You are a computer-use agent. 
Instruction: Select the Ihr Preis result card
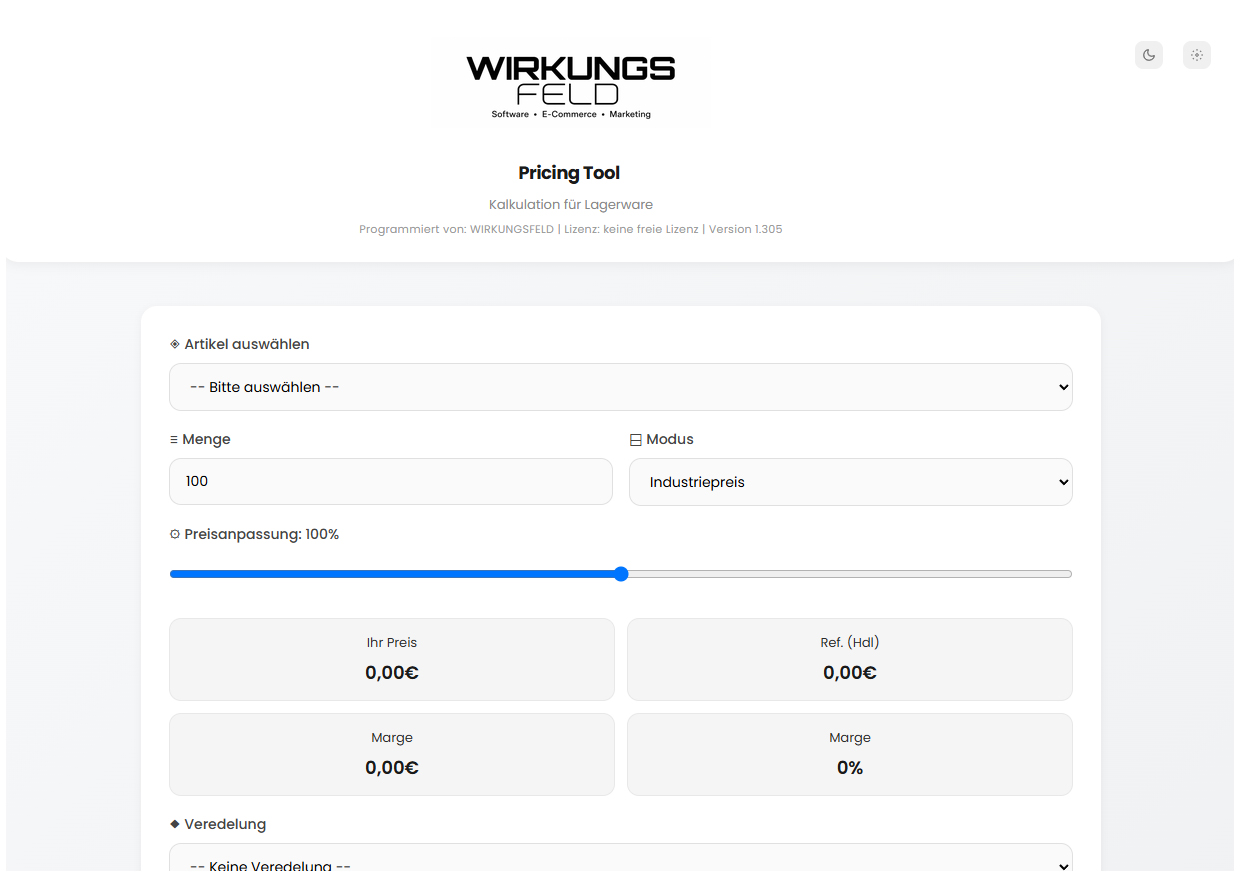392,659
